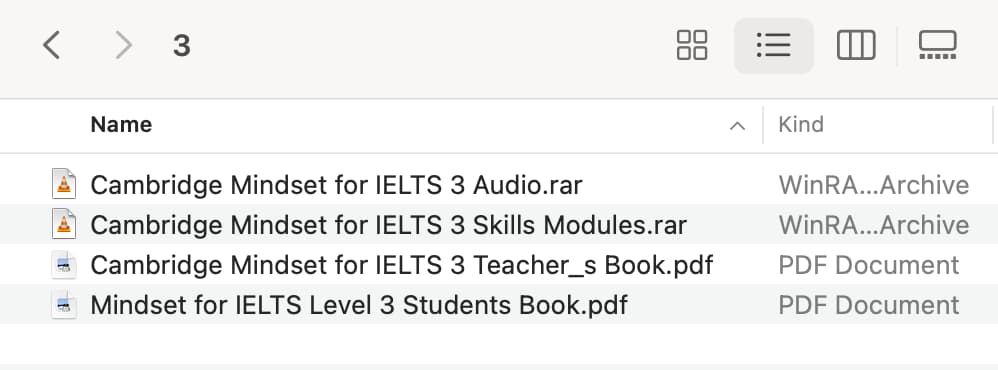Screen dimensions: 998x370
Task: Switch to column view
Action: 855,45
